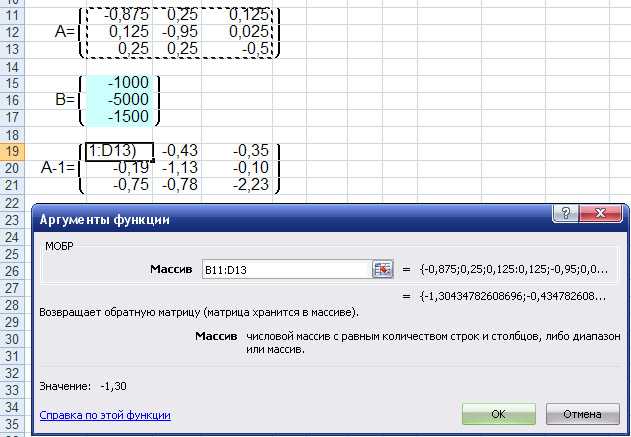Screen dimensions: 631x437
Task: Click the cell with value -1,13
Action: coord(177,168)
